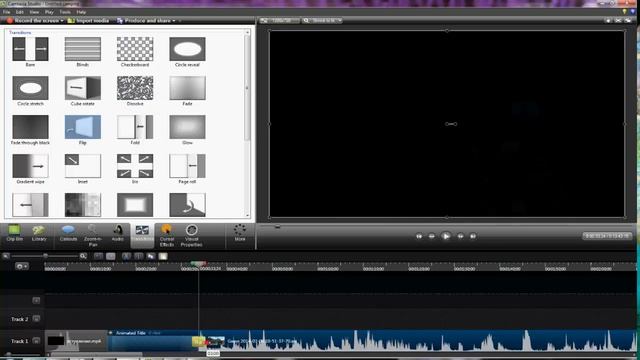Pick the Fade transition

click(187, 88)
